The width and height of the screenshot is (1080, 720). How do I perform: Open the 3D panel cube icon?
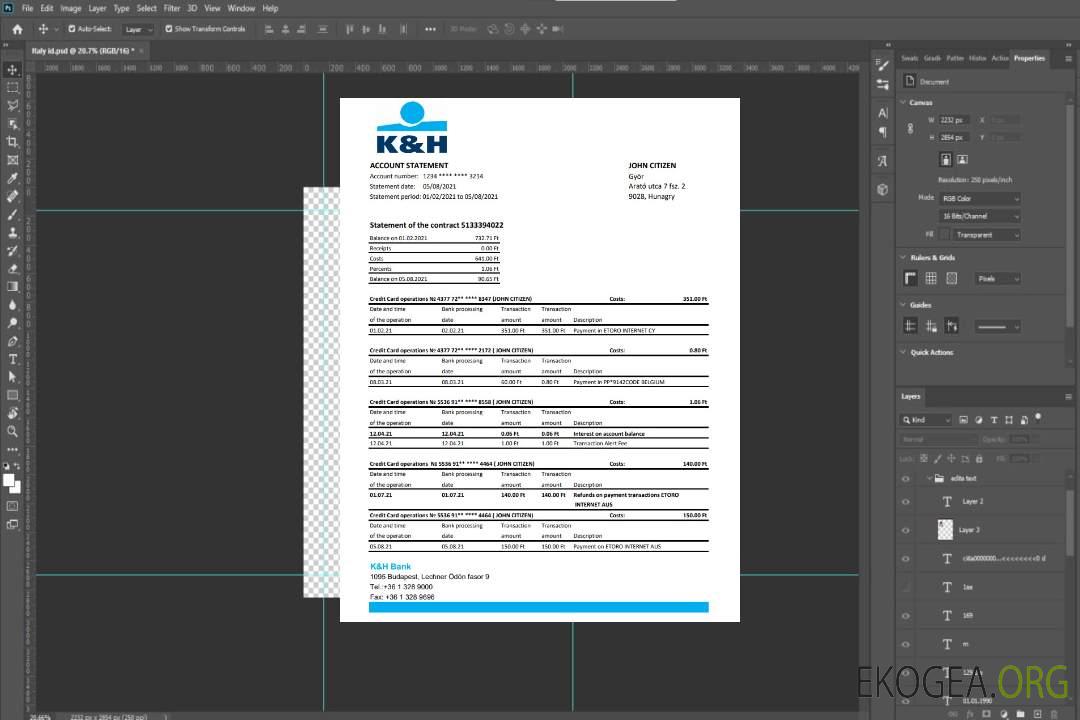click(x=883, y=189)
